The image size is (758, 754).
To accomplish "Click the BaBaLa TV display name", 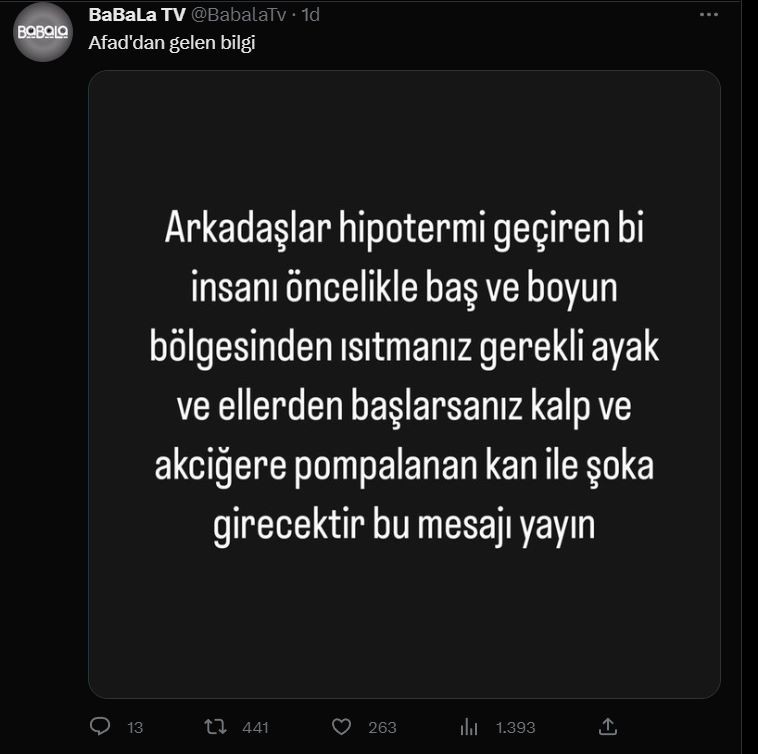I will [135, 15].
